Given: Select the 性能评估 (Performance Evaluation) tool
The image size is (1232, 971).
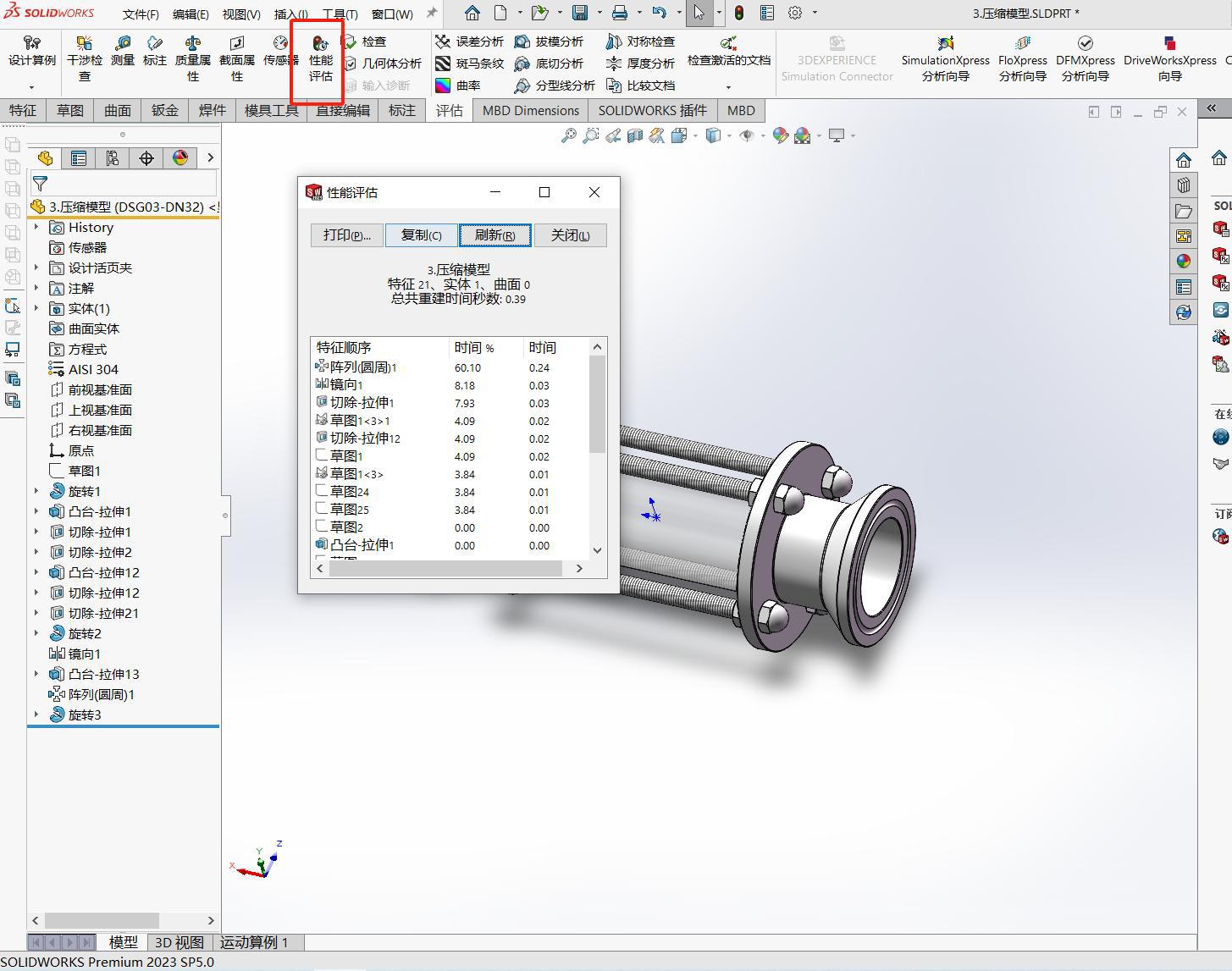Looking at the screenshot, I should [x=319, y=59].
